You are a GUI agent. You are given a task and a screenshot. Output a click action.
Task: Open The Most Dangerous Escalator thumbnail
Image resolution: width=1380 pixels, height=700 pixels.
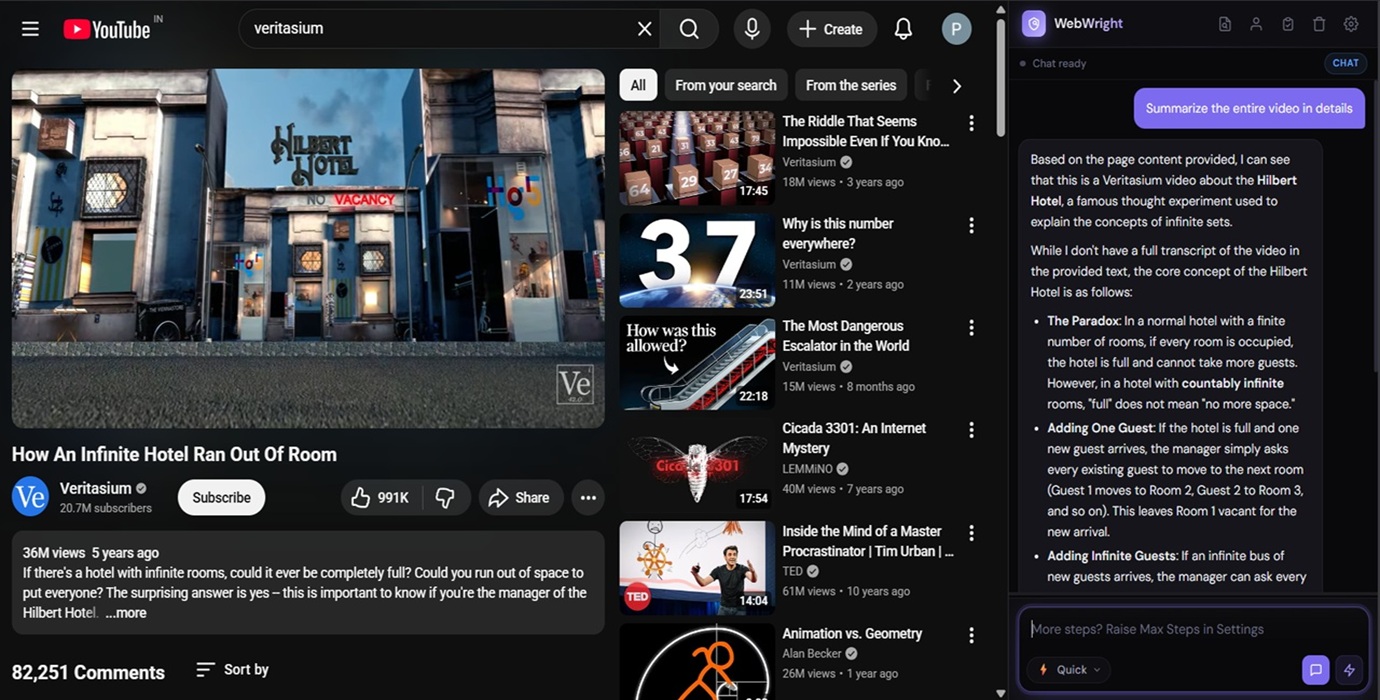coord(697,363)
